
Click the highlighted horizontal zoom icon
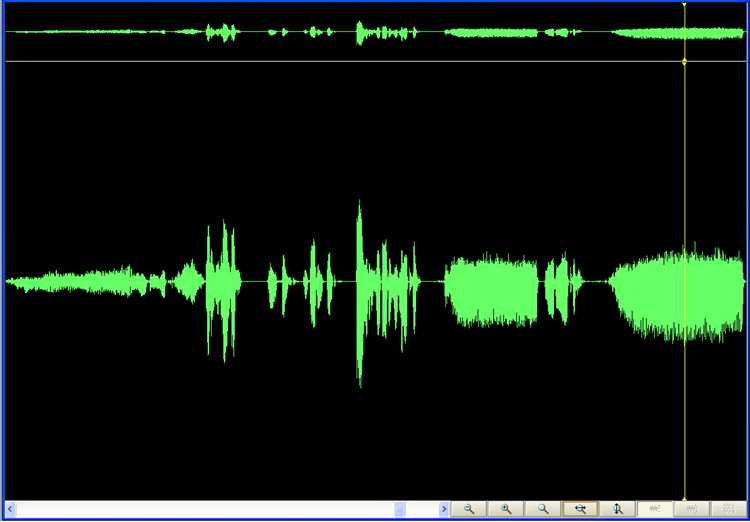coord(580,509)
